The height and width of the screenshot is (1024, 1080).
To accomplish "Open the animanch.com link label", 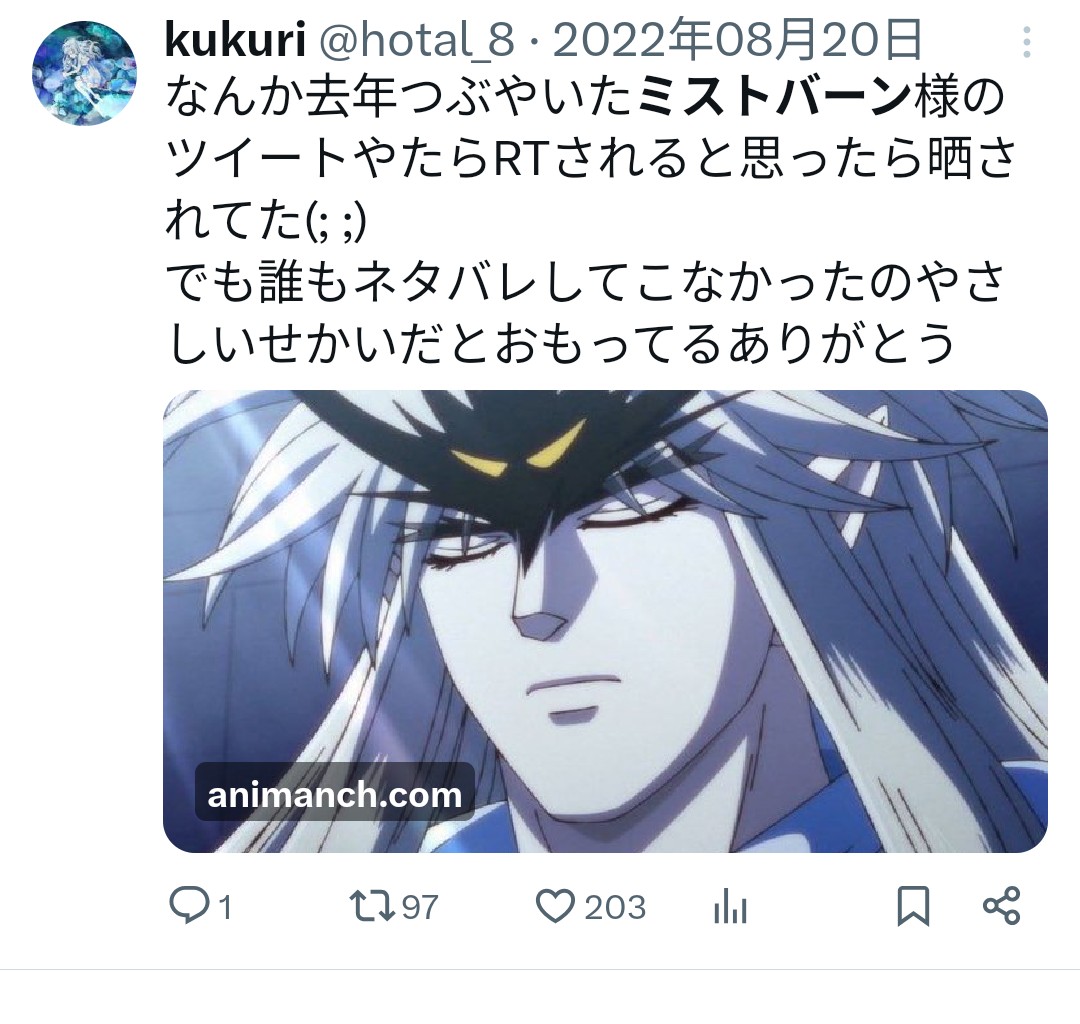I will pyautogui.click(x=335, y=794).
